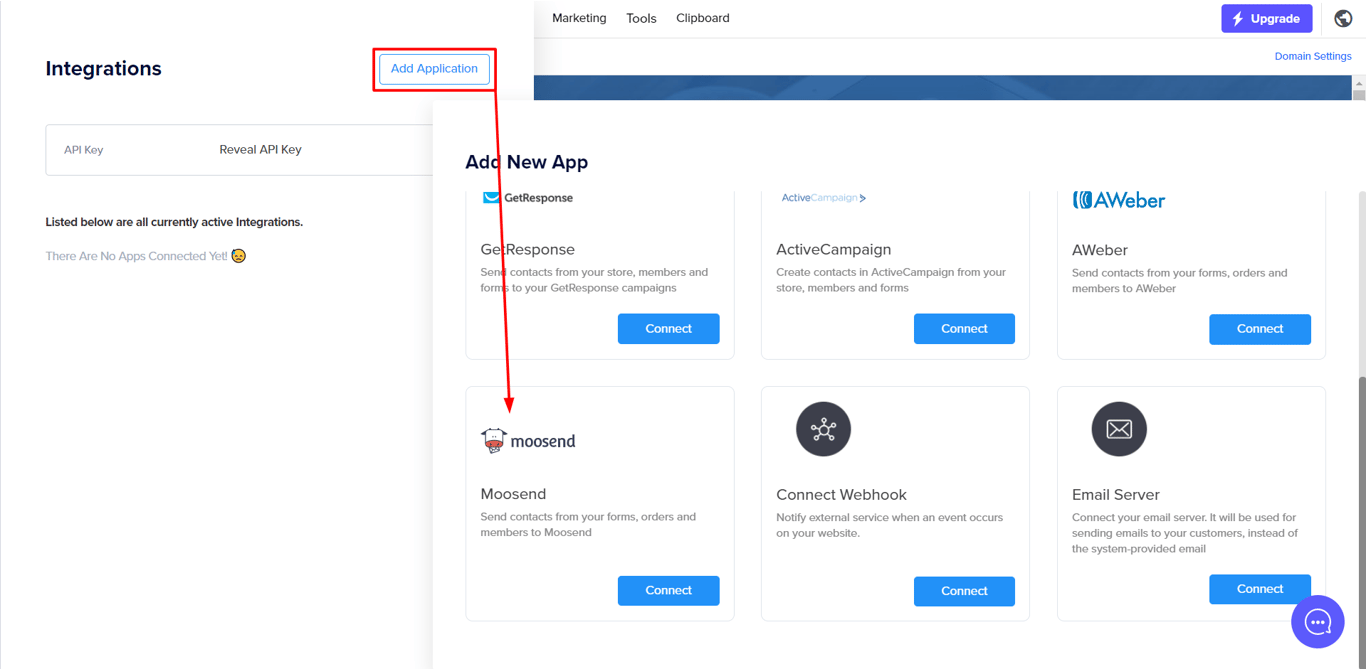Viewport: 1366px width, 669px height.
Task: Click the Moosend card title
Action: tap(513, 494)
